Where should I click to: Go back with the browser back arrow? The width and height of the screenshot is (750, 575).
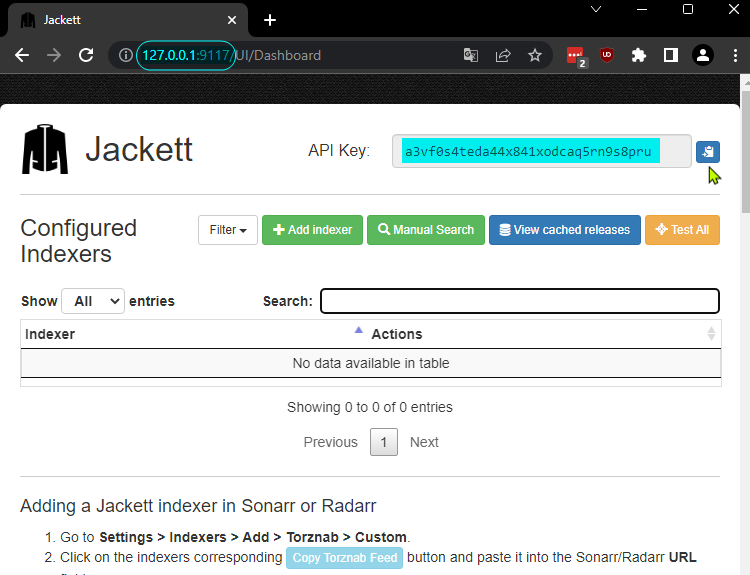click(22, 55)
